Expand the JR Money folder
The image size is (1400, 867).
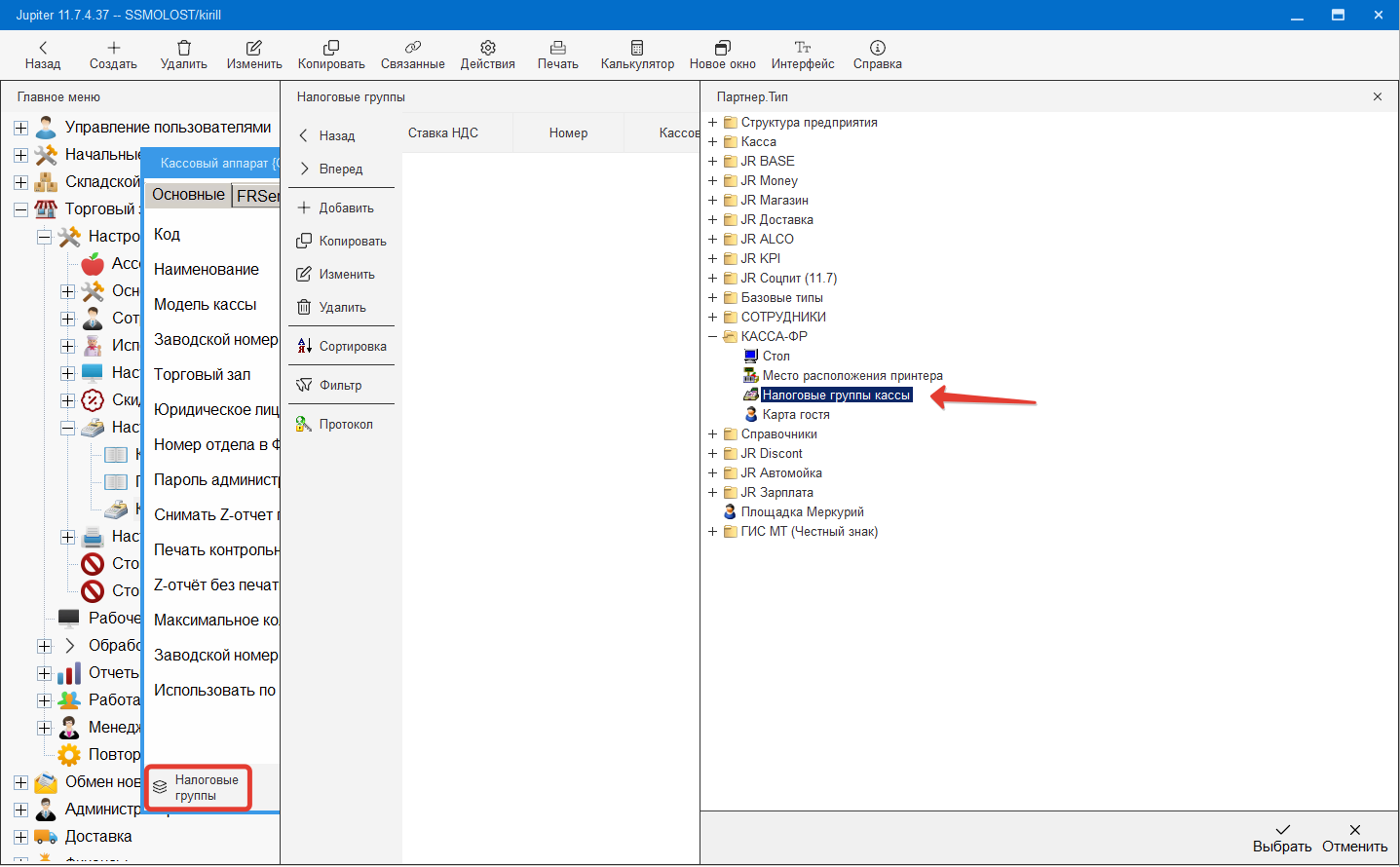tap(712, 180)
